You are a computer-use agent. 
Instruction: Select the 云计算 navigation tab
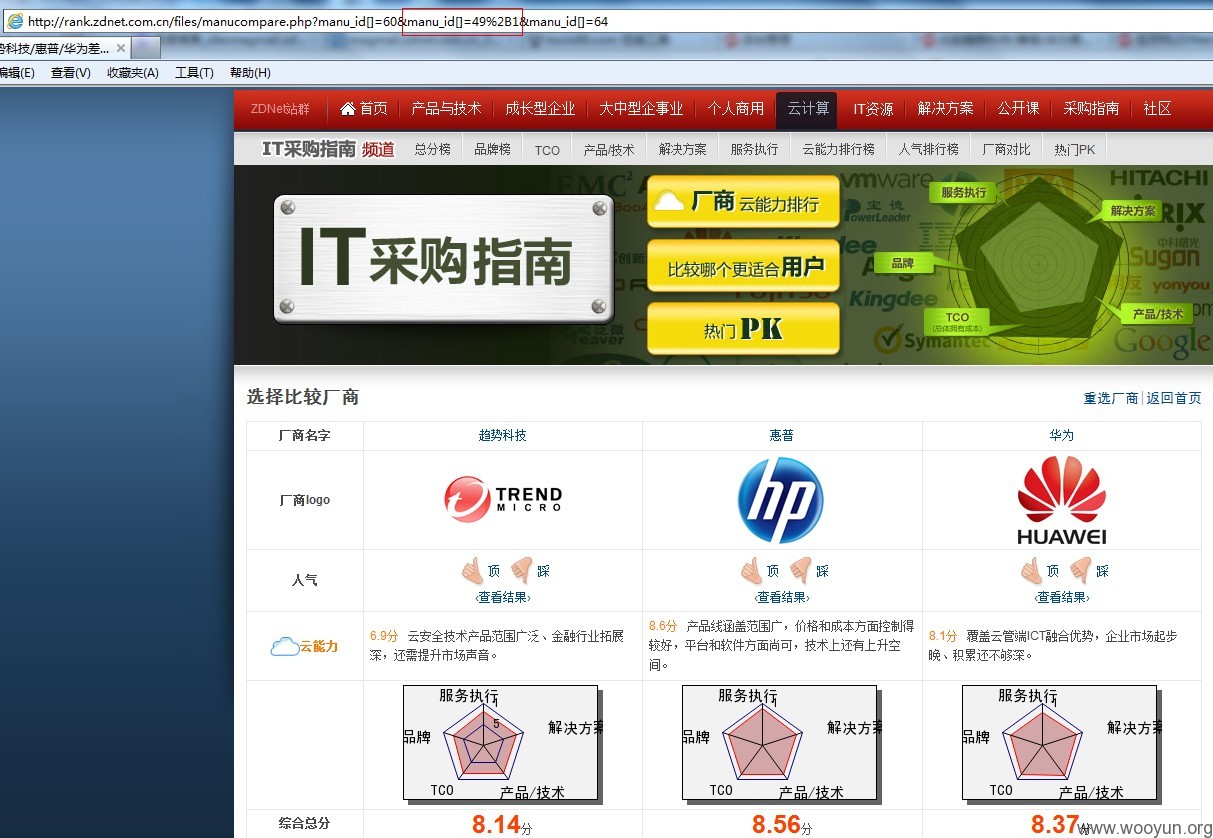point(808,109)
